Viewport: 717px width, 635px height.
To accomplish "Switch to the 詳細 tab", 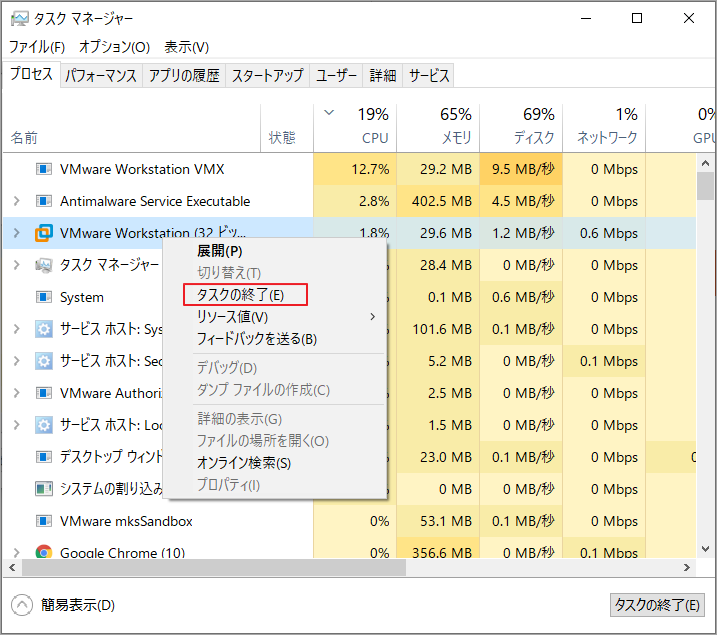I will [383, 75].
